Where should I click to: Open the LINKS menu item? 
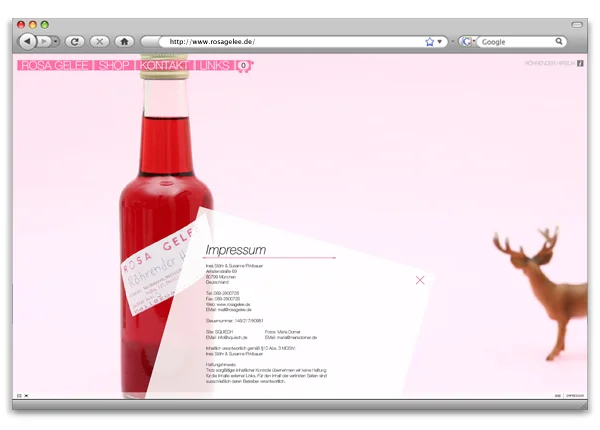pyautogui.click(x=214, y=65)
